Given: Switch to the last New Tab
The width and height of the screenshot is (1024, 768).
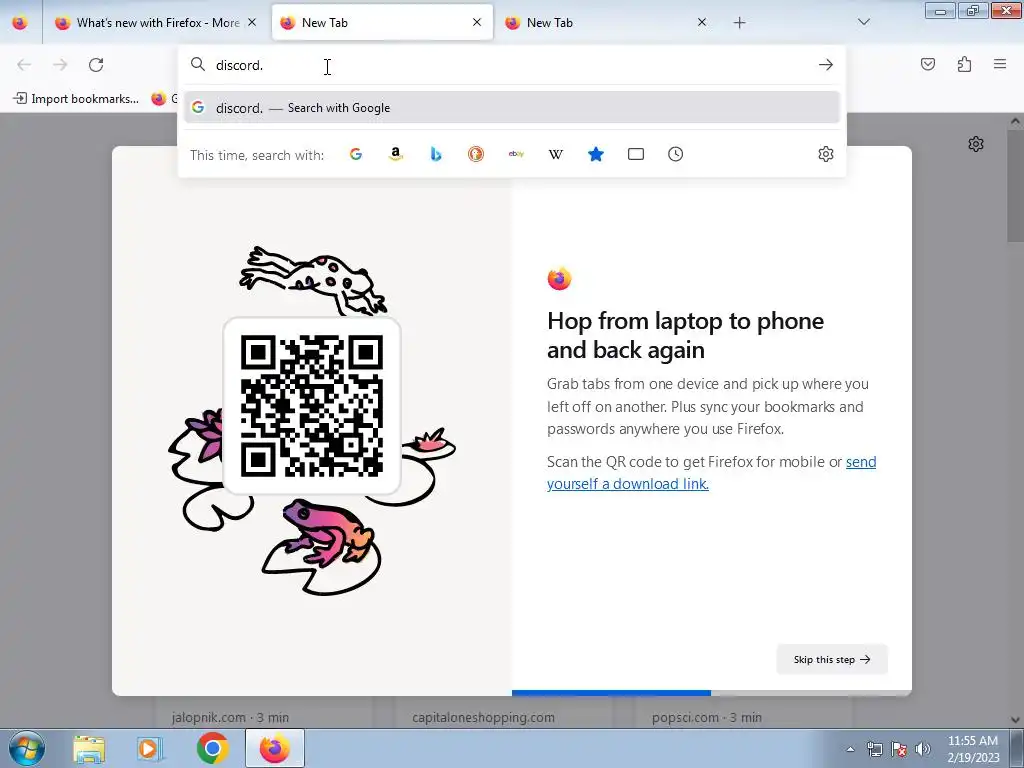Looking at the screenshot, I should point(606,22).
